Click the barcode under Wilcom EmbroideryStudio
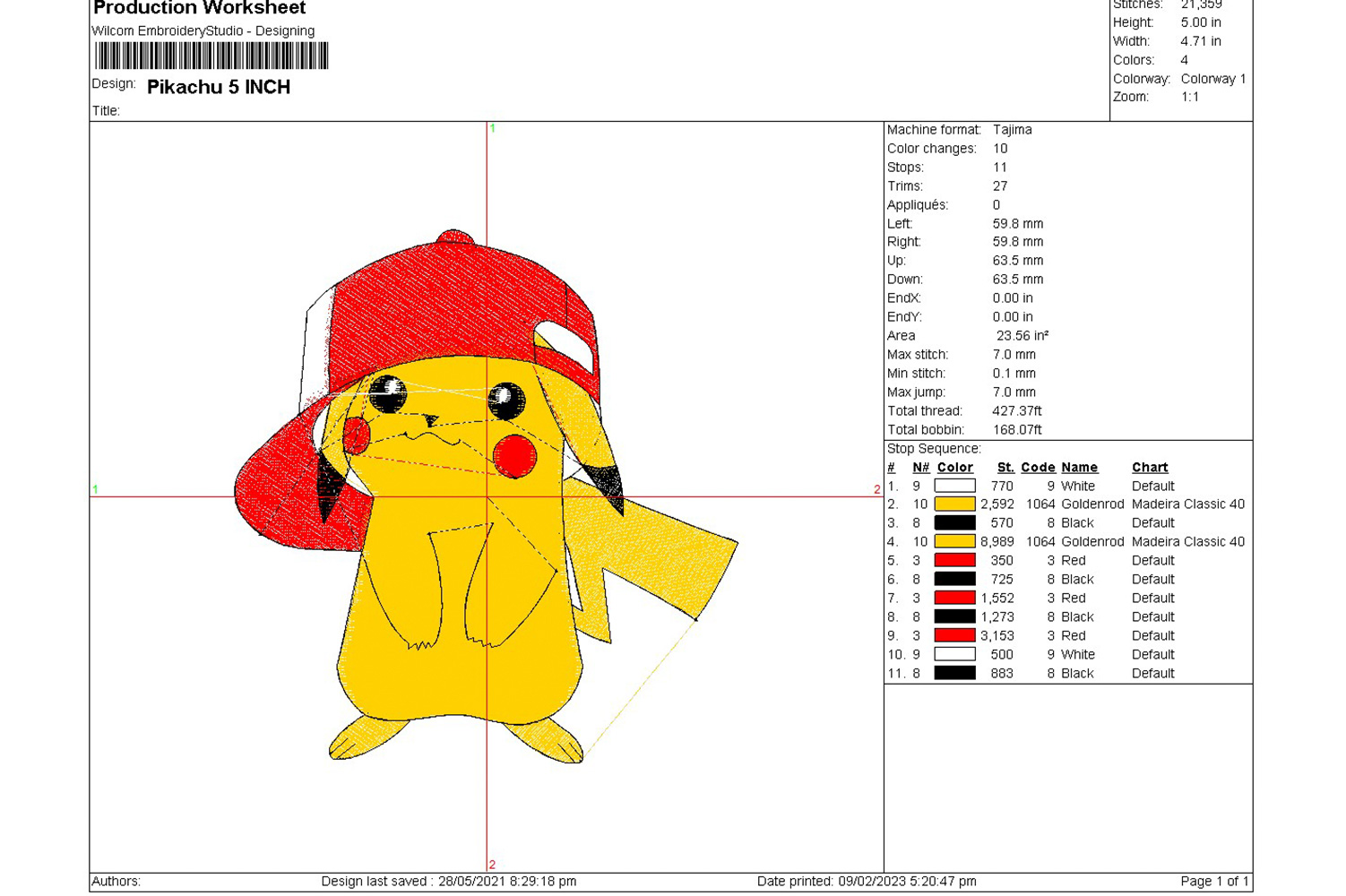 coord(211,56)
